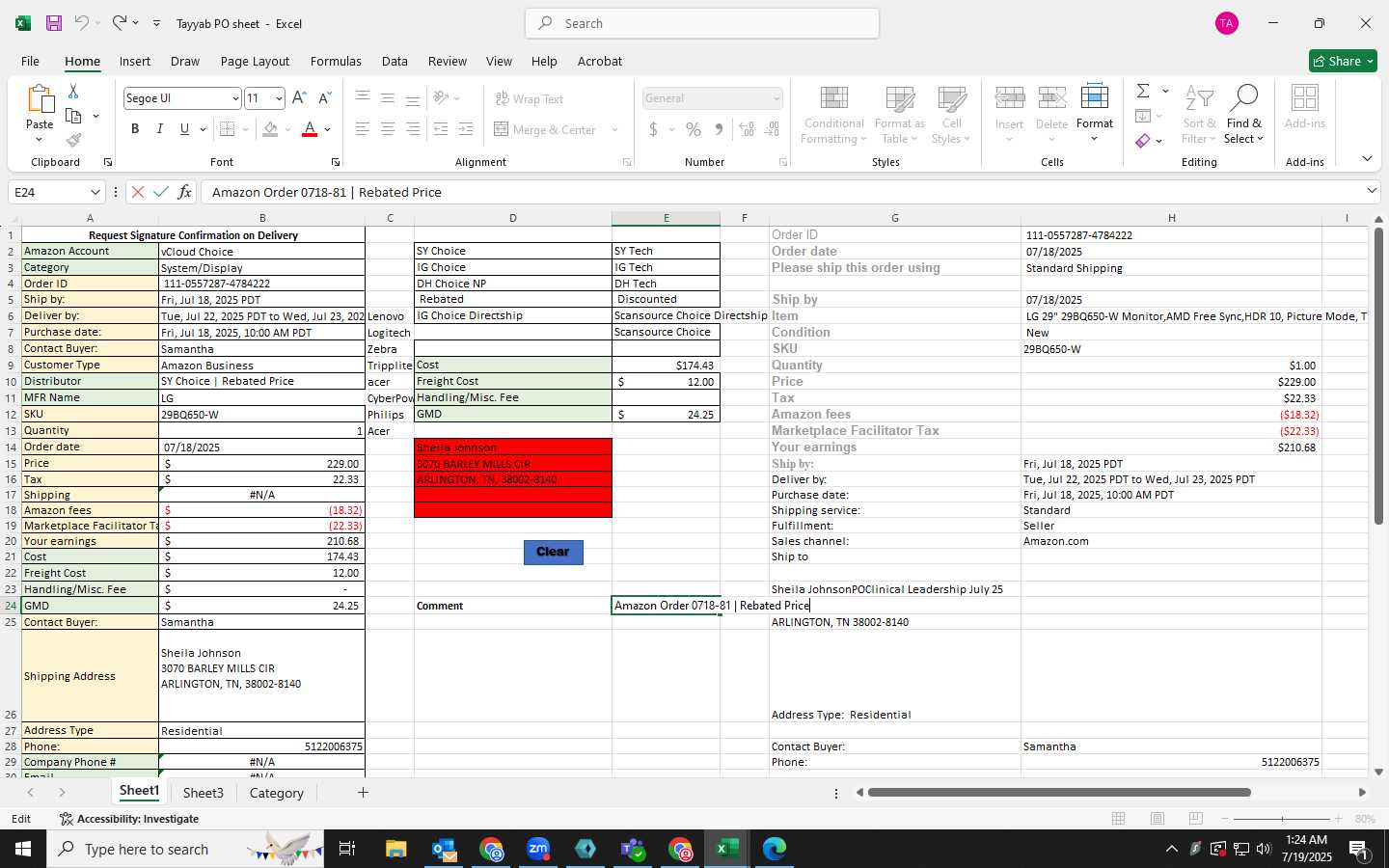Decrease font size with the smaller A icon
The width and height of the screenshot is (1389, 868).
click(x=324, y=98)
